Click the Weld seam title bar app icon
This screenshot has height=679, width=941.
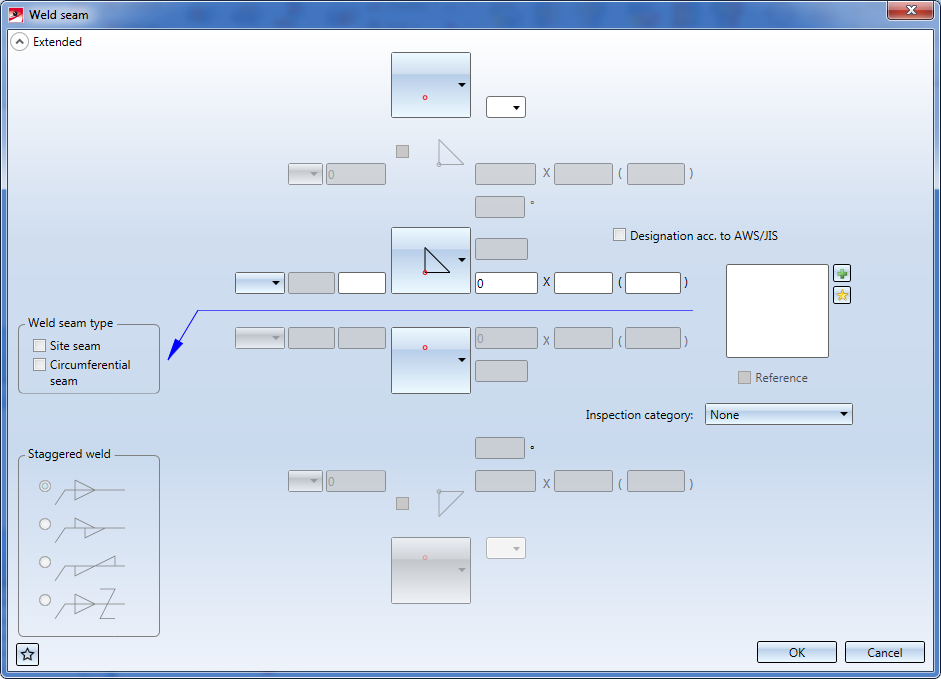(16, 14)
